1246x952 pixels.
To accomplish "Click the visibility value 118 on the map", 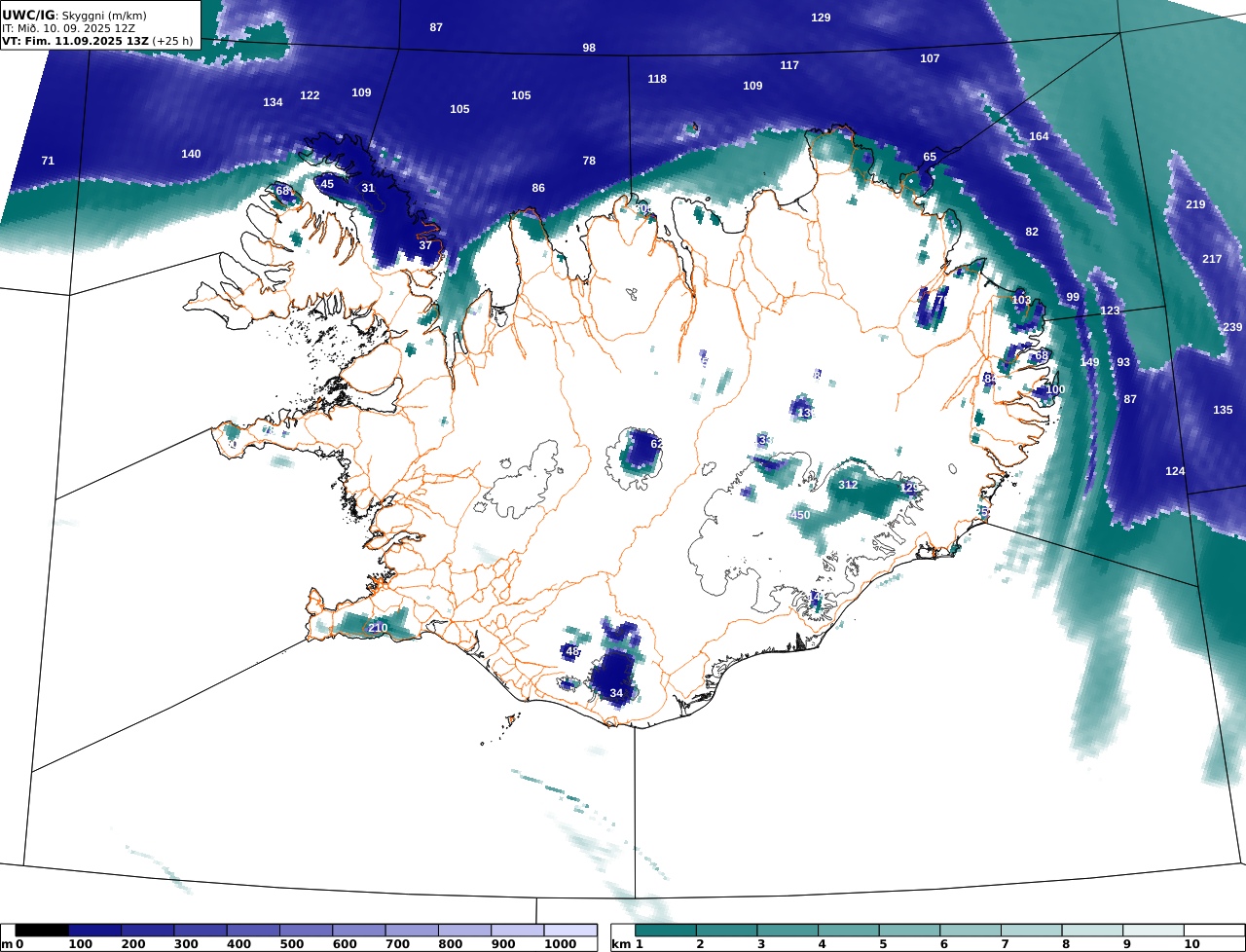I will [657, 79].
